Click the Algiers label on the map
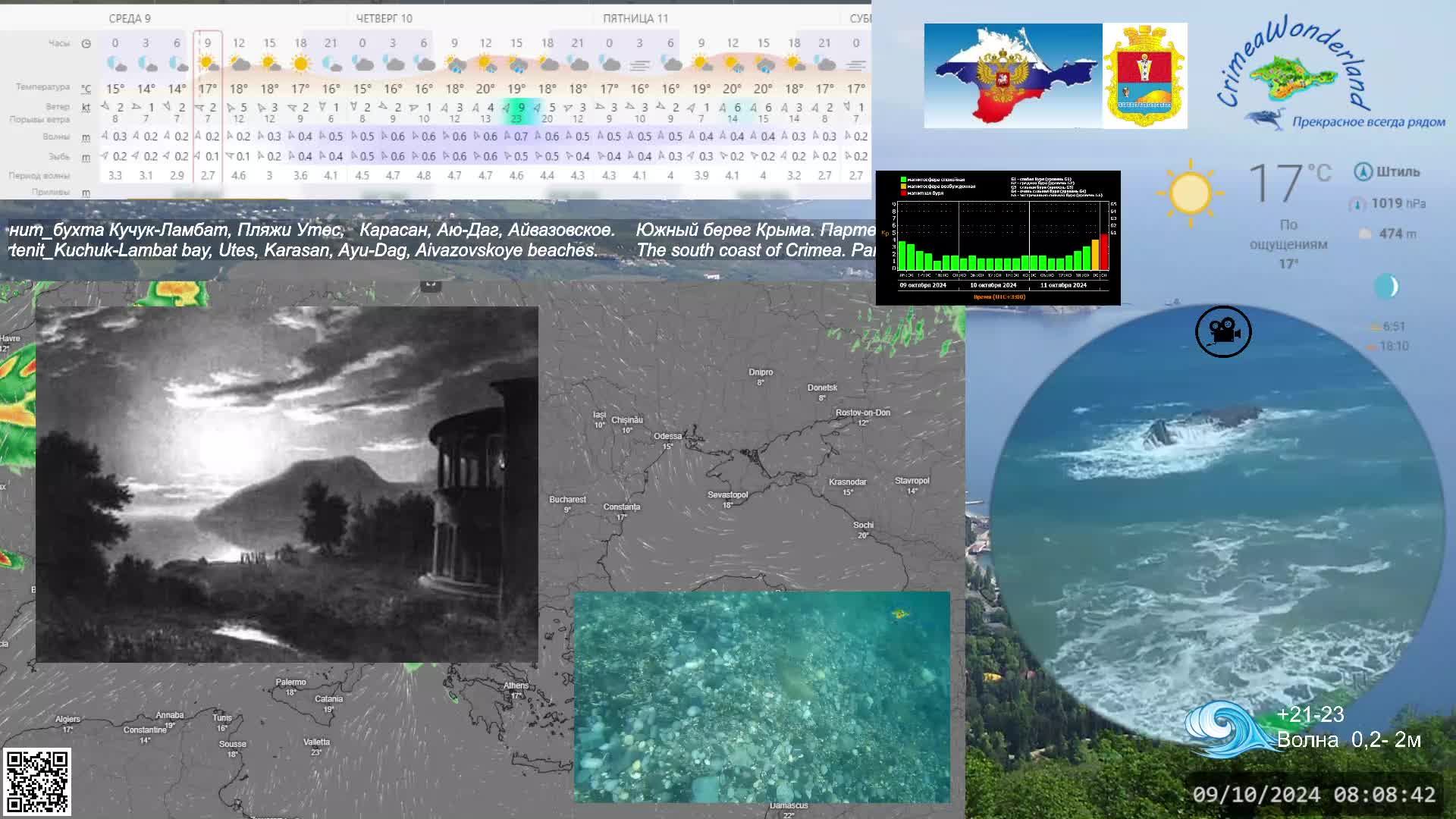1456x819 pixels. coord(67,720)
